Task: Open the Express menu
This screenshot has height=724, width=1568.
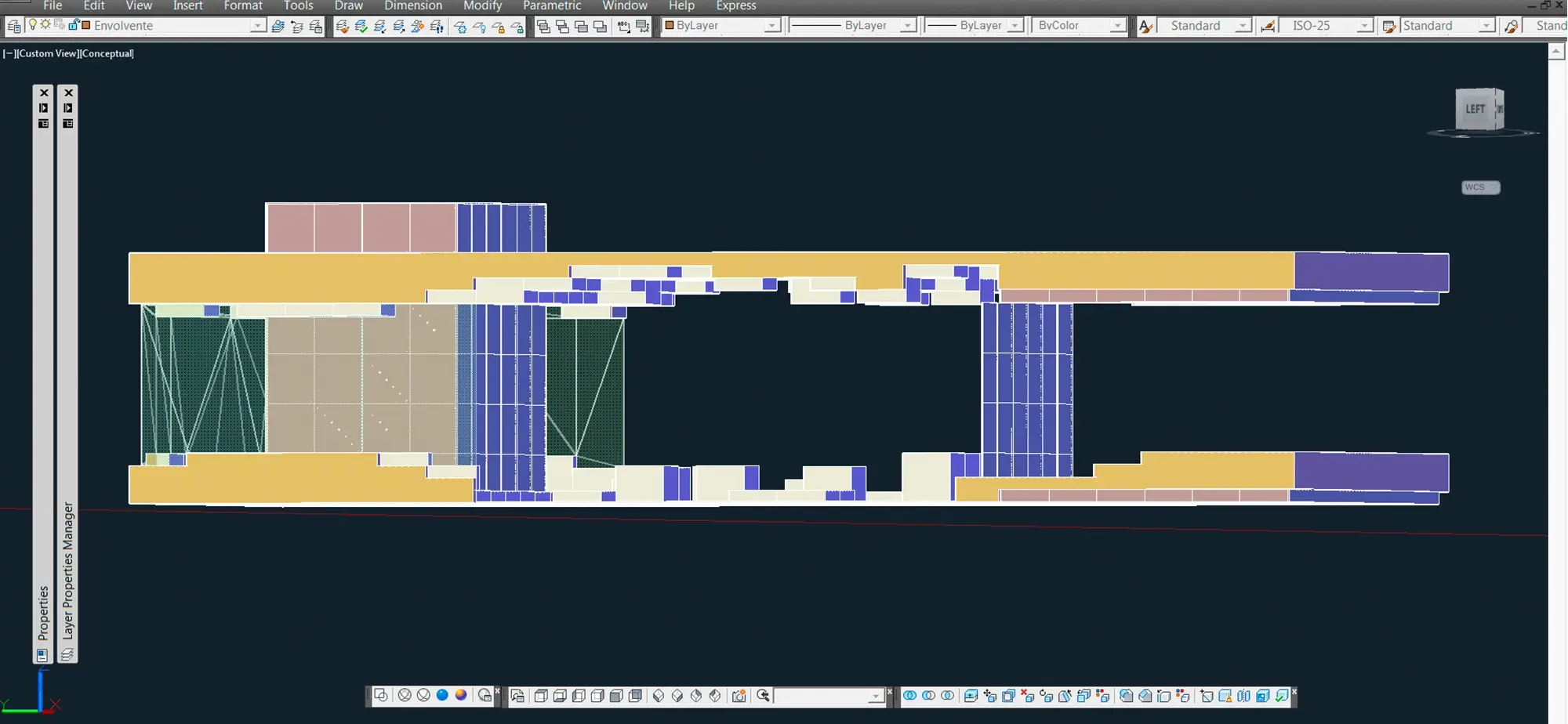Action: click(x=735, y=6)
